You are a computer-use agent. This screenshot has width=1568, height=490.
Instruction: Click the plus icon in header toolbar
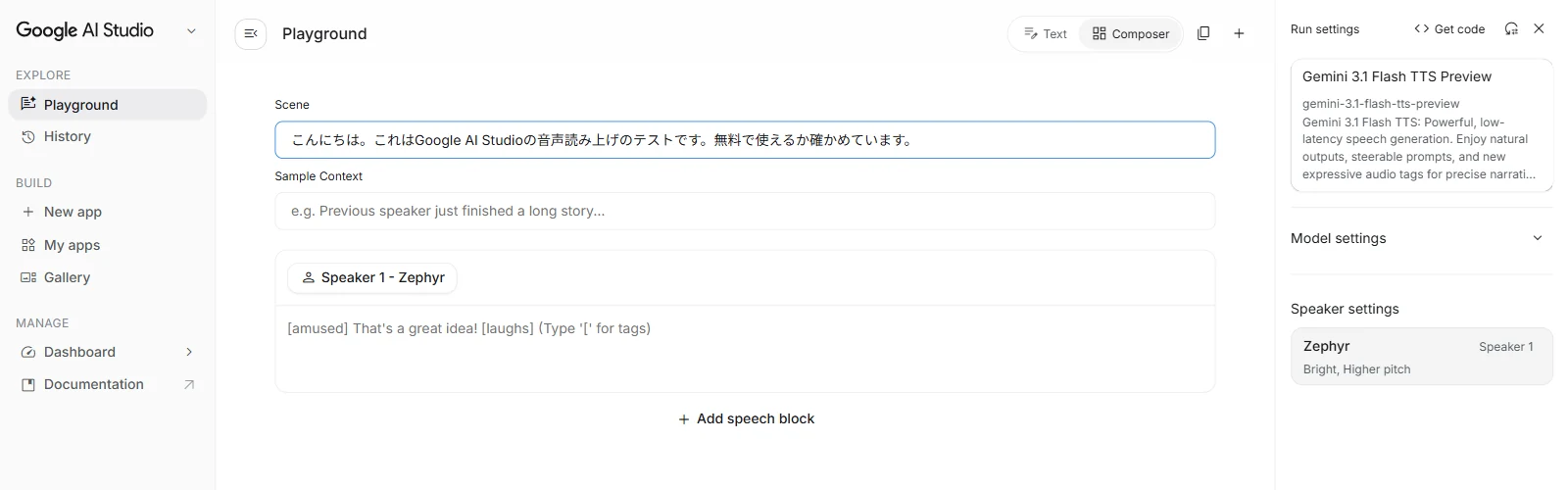pos(1239,33)
